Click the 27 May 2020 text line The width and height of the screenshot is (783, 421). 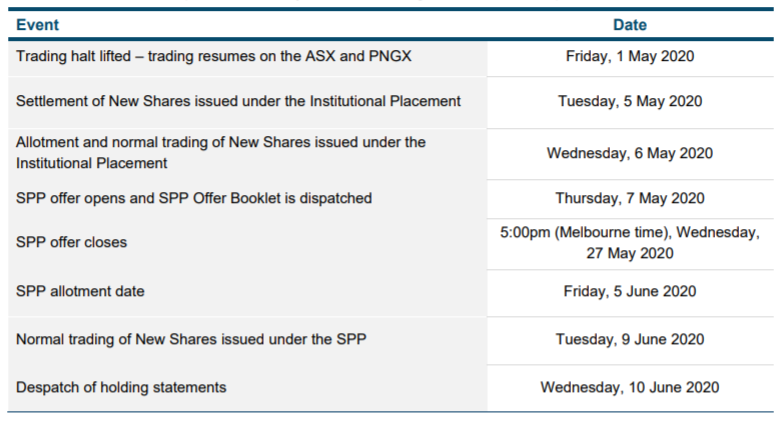click(x=630, y=253)
